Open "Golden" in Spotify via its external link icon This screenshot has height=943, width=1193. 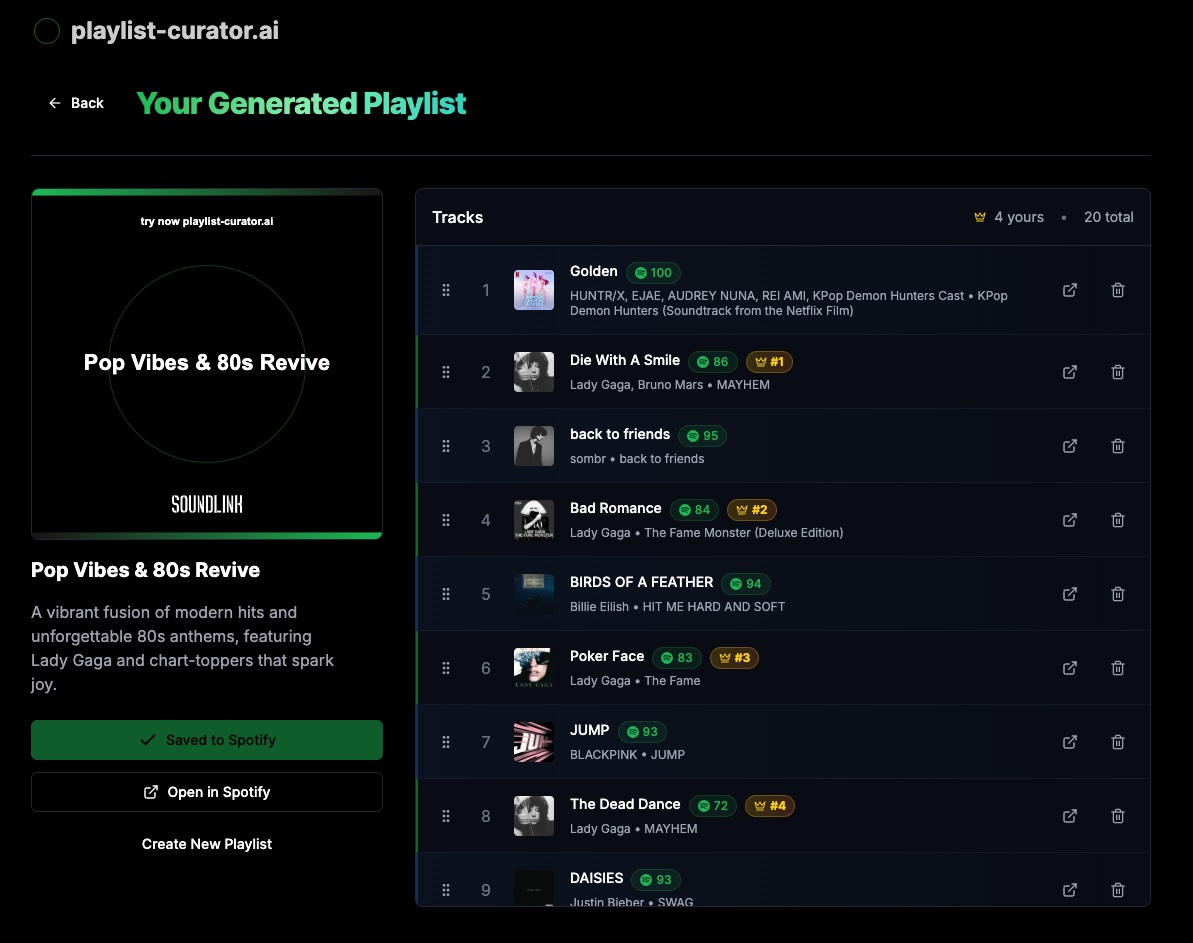(x=1069, y=290)
